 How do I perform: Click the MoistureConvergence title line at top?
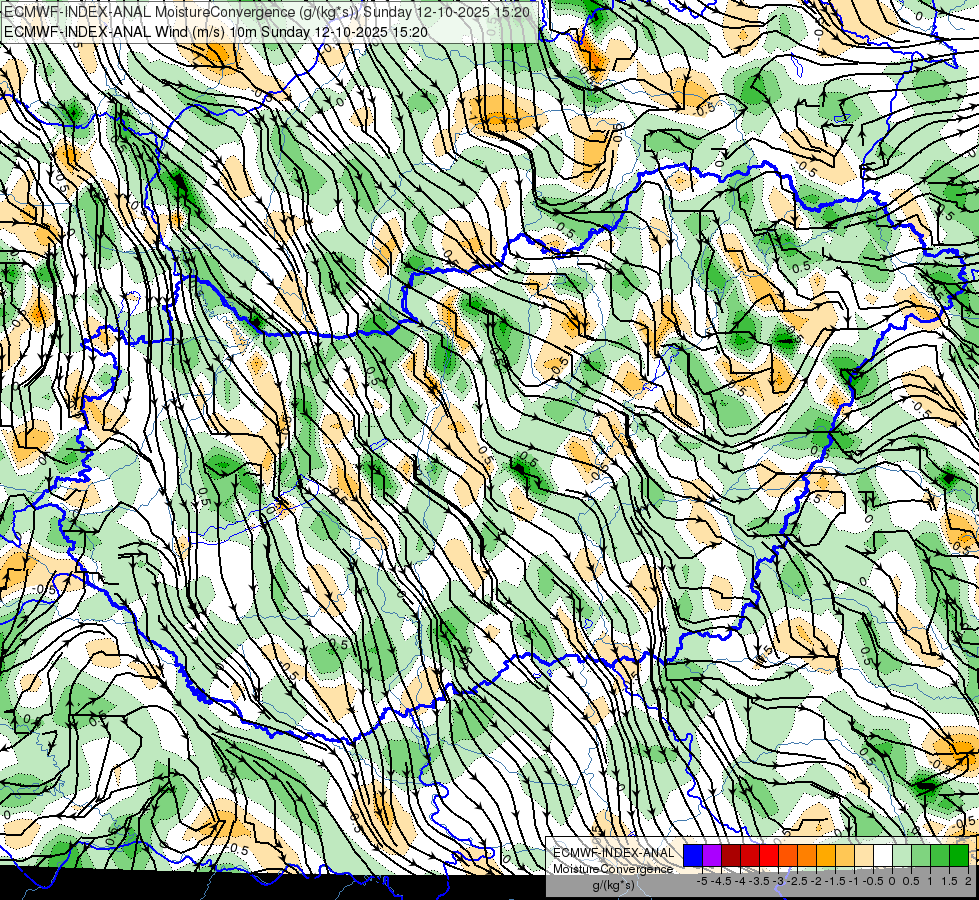click(267, 12)
